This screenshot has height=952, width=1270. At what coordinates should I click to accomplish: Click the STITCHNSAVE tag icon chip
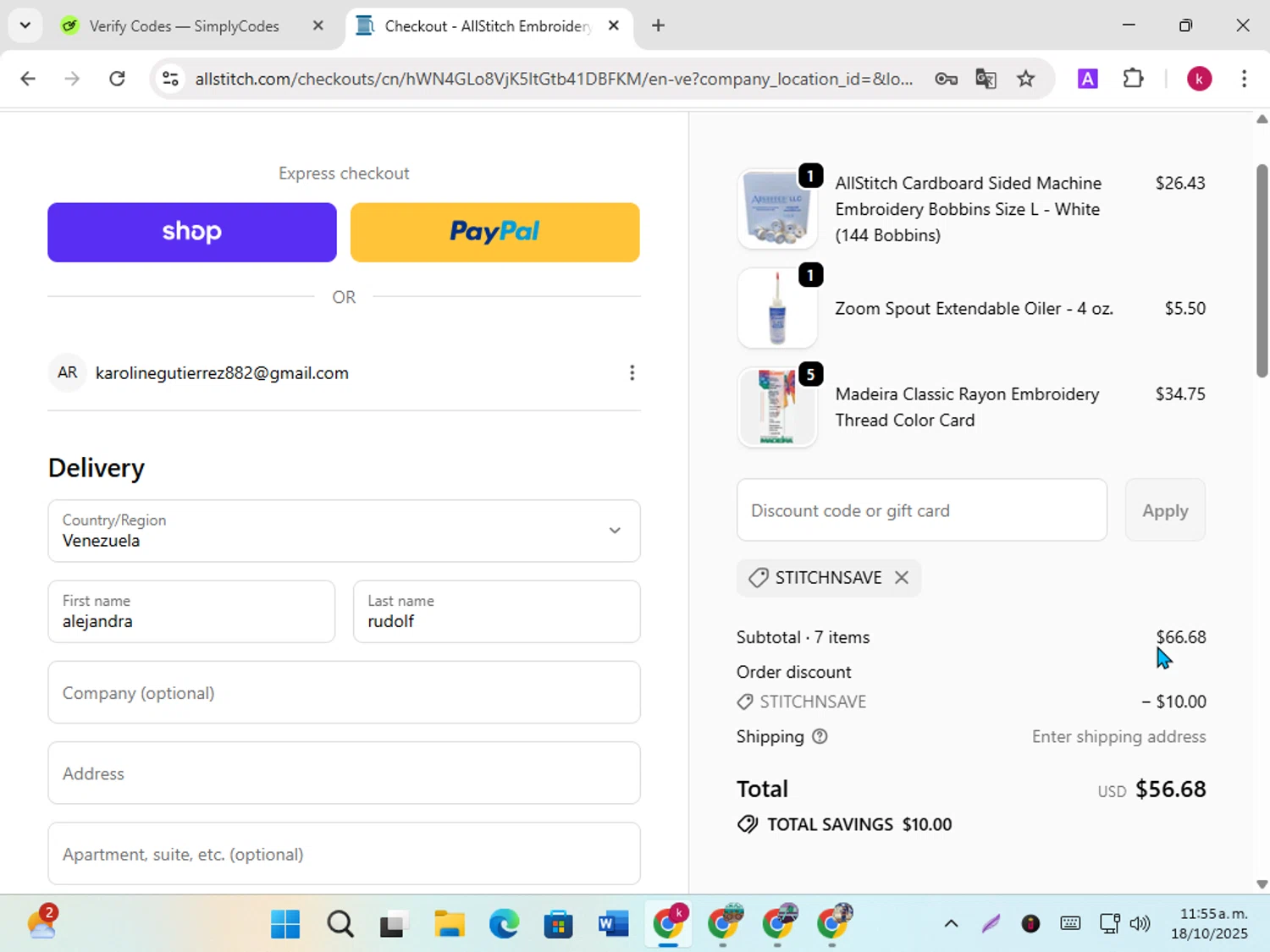coord(758,578)
